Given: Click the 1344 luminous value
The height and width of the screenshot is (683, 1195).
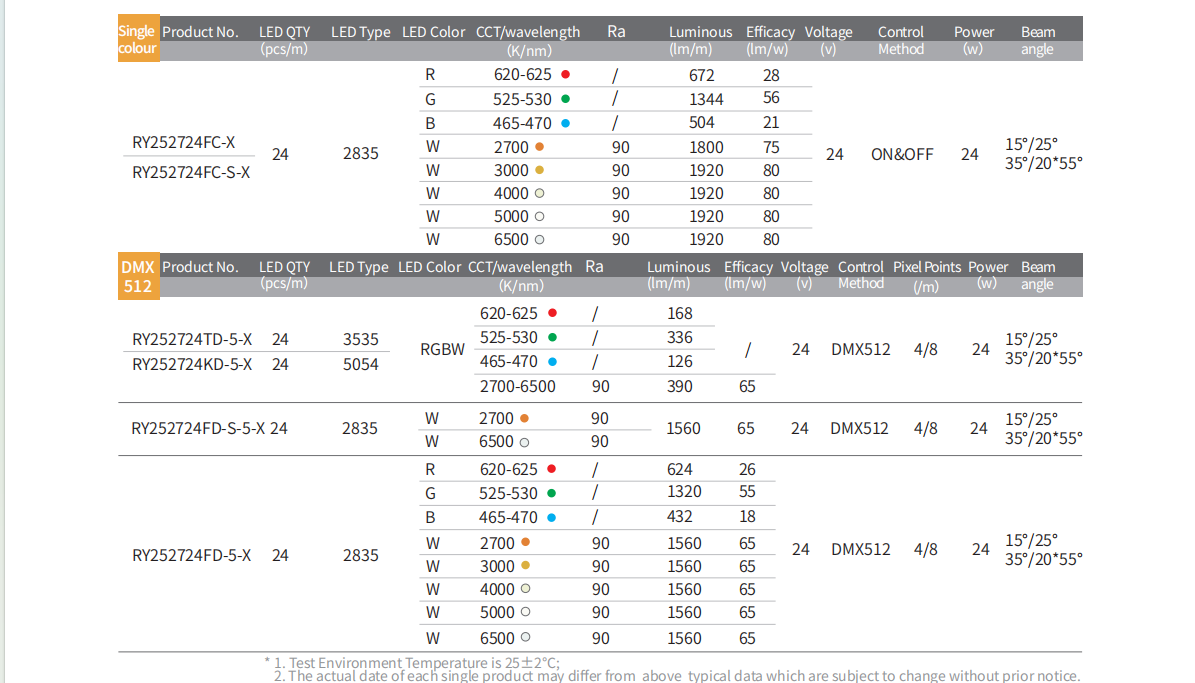Looking at the screenshot, I should 706,99.
